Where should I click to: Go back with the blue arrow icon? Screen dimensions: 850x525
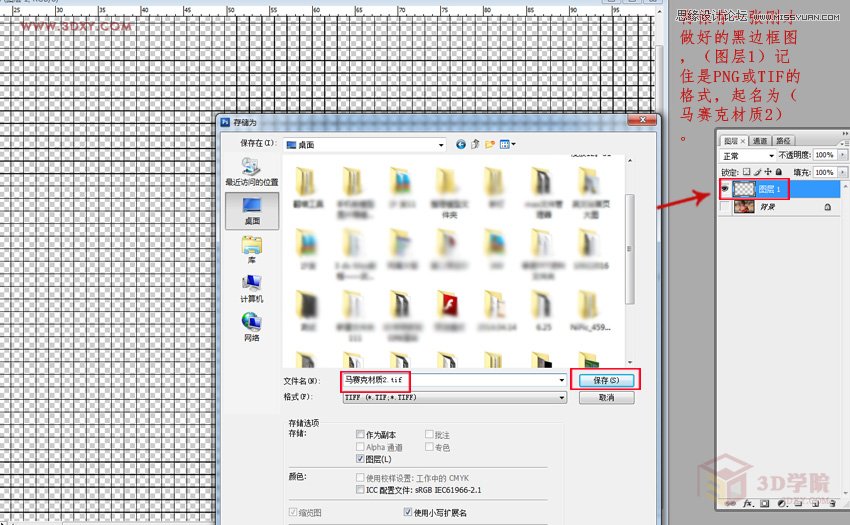(x=460, y=144)
